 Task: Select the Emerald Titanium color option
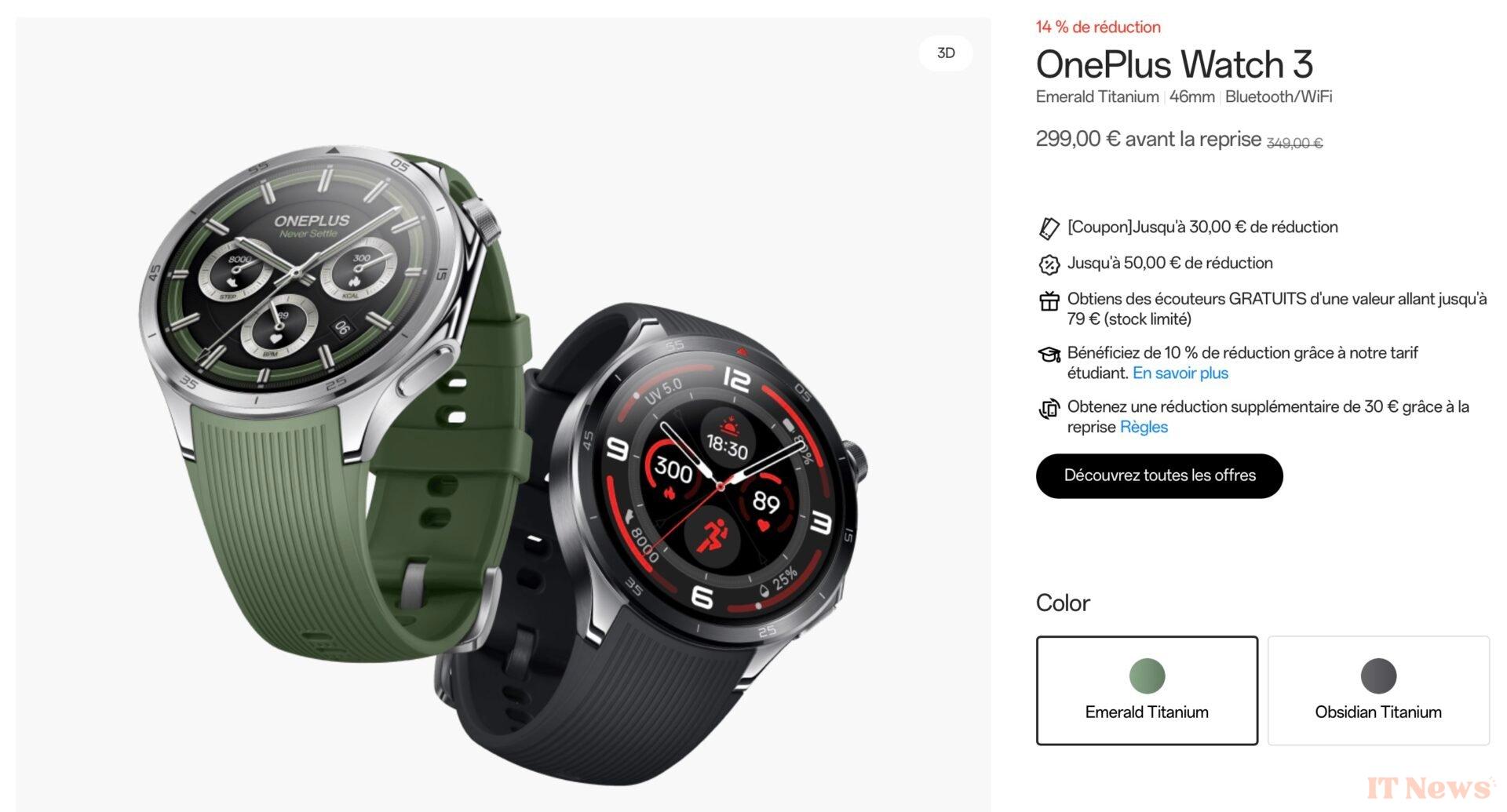[1147, 690]
